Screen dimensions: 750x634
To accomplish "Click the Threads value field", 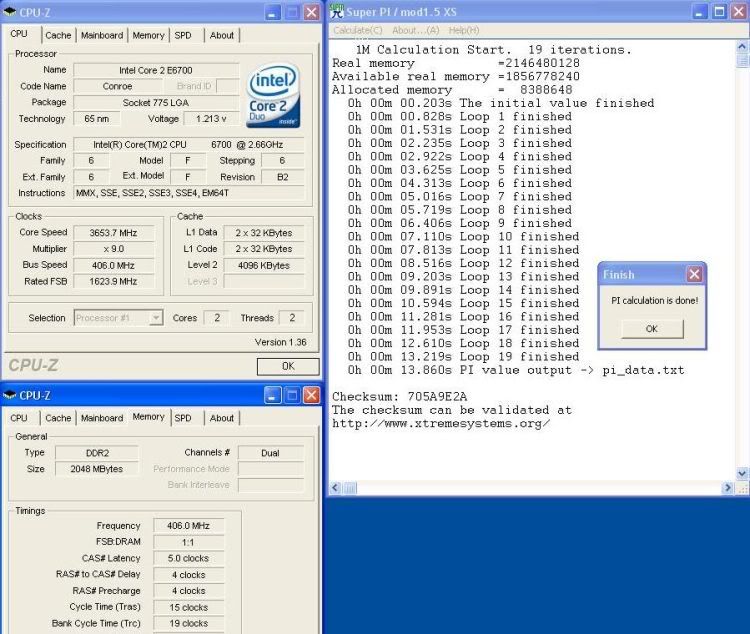I will coord(292,318).
